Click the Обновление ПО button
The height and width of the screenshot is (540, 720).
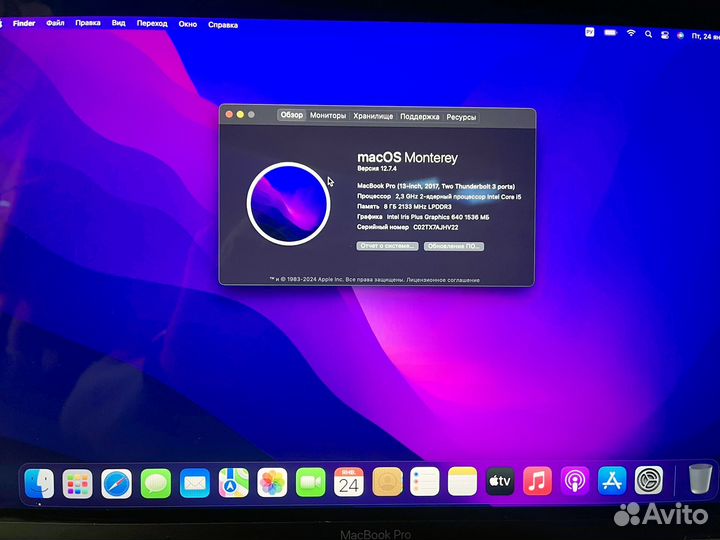[454, 247]
